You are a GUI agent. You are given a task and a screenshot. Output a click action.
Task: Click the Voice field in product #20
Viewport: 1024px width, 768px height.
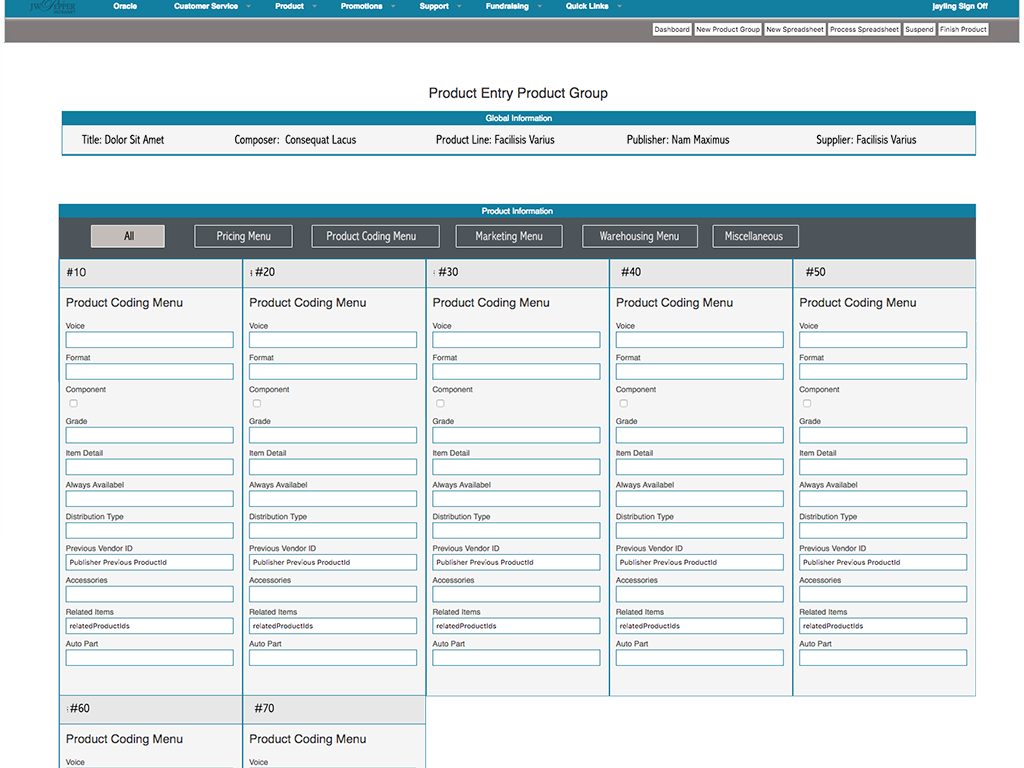332,340
